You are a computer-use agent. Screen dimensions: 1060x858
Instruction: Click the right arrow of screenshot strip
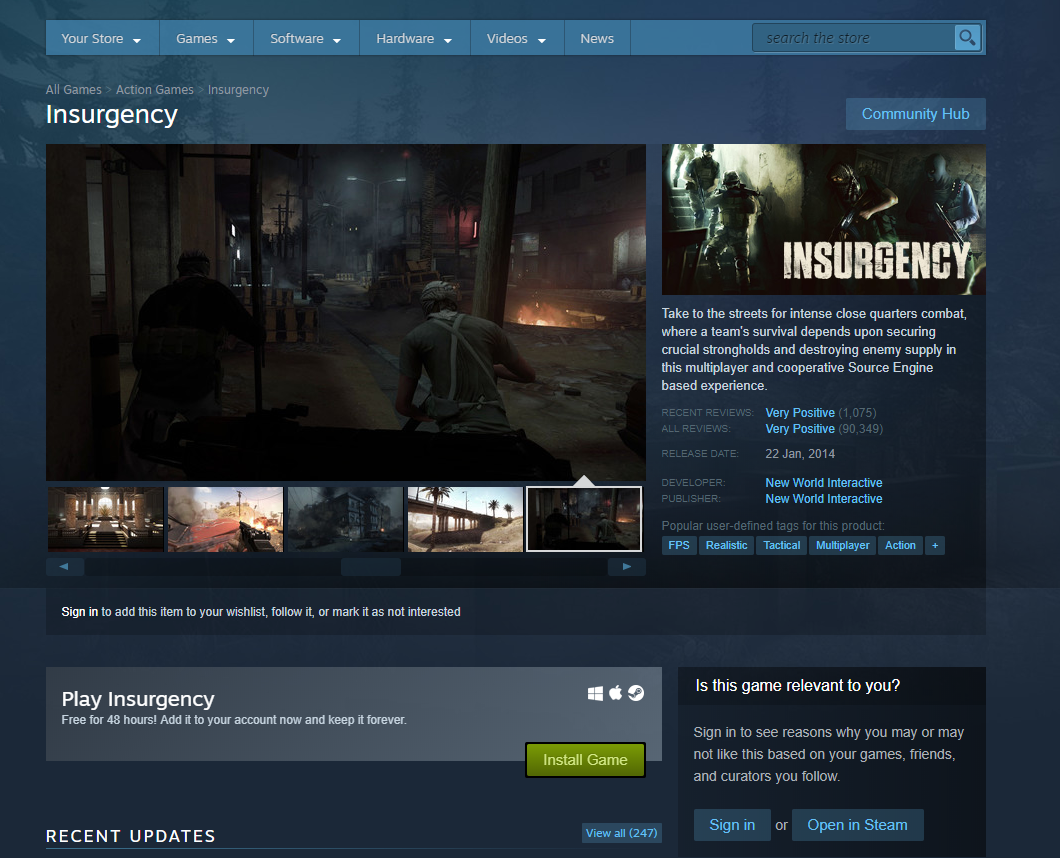tap(627, 567)
